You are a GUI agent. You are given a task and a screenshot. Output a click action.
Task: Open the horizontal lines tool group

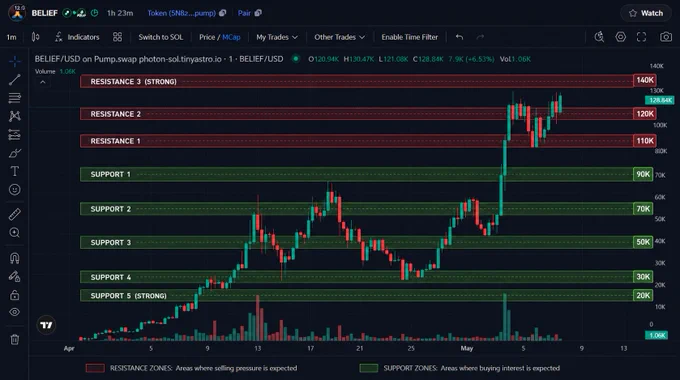(15, 98)
